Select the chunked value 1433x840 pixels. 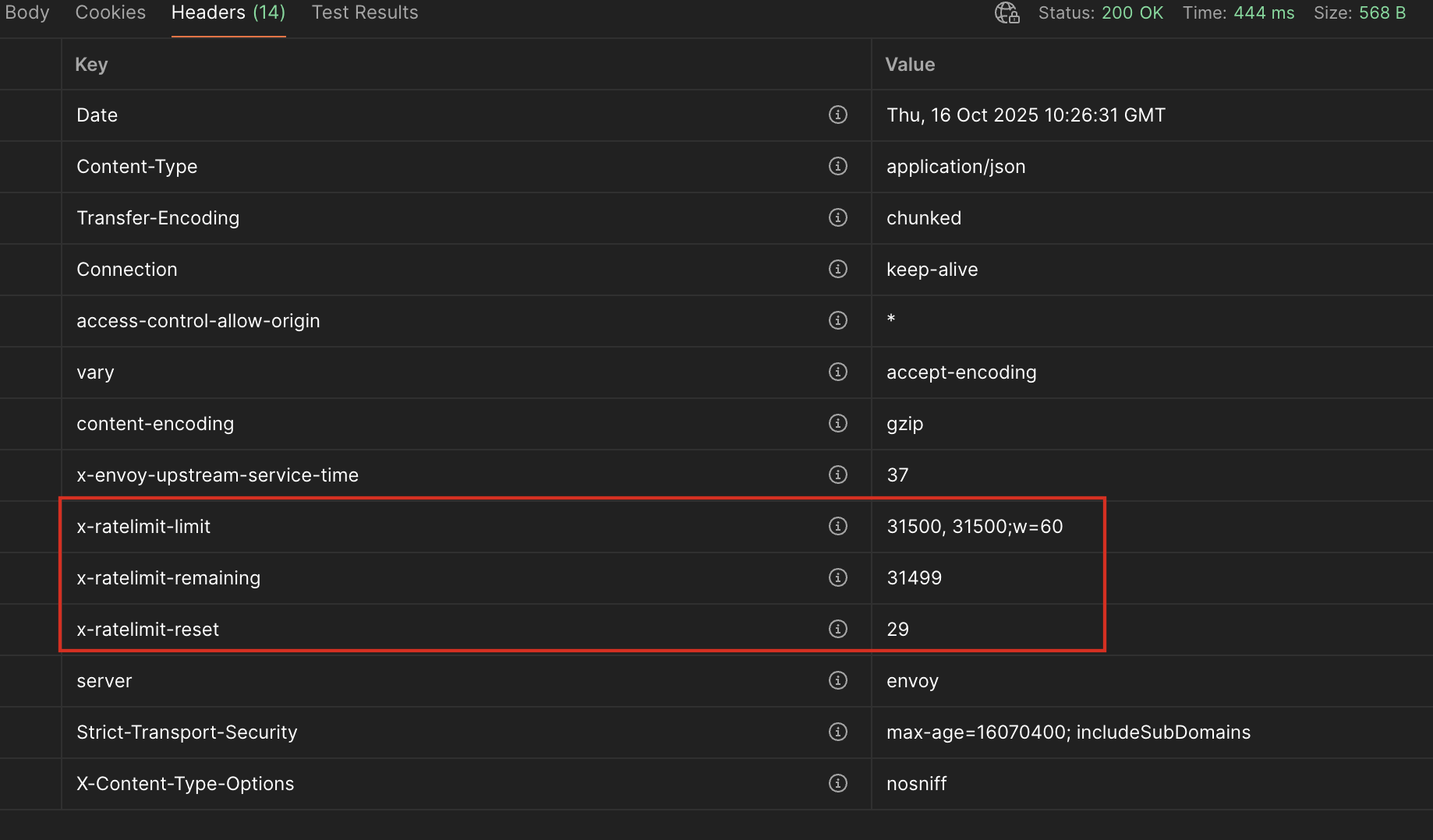(x=924, y=218)
